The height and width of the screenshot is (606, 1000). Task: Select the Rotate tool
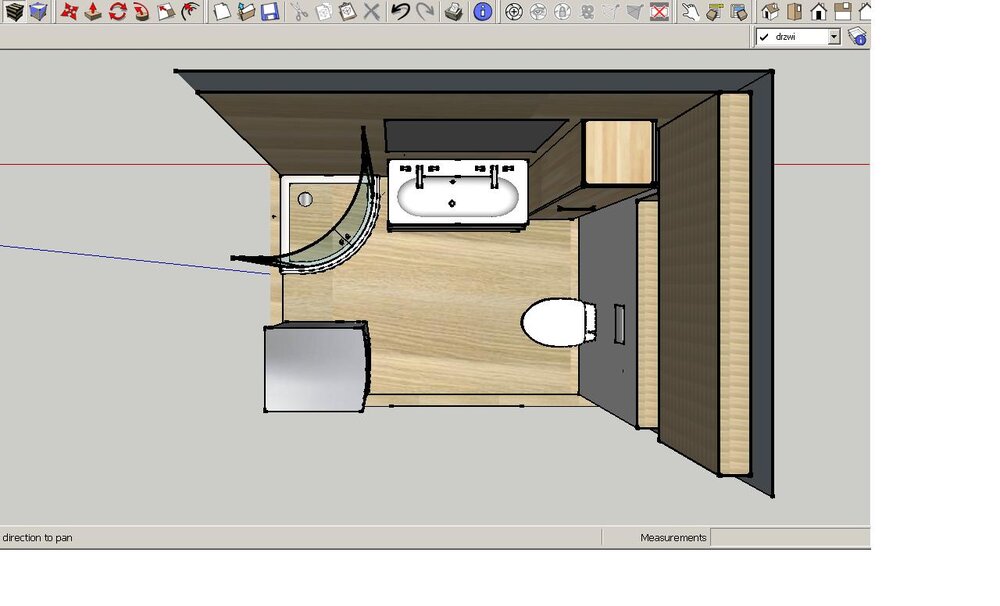pos(117,12)
